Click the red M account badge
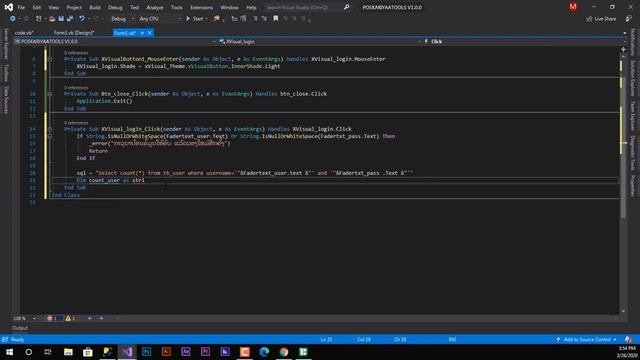 [573, 7]
